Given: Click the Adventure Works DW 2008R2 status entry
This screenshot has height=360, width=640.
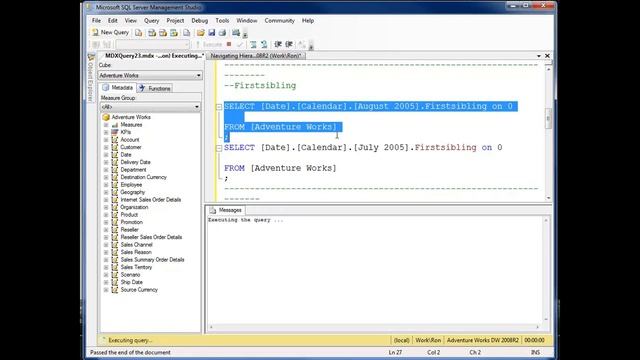Looking at the screenshot, I should 482,340.
